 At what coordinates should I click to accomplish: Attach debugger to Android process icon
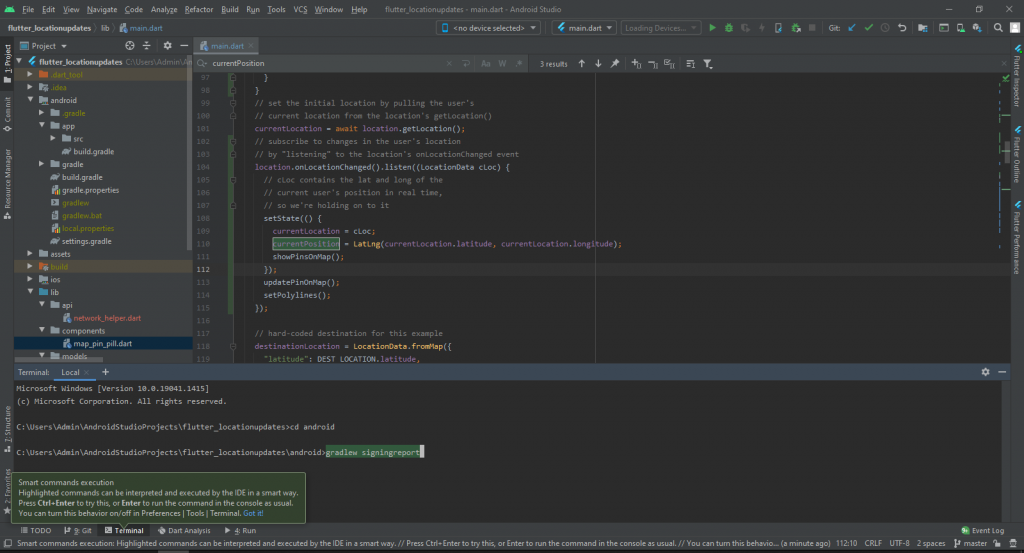(795, 28)
